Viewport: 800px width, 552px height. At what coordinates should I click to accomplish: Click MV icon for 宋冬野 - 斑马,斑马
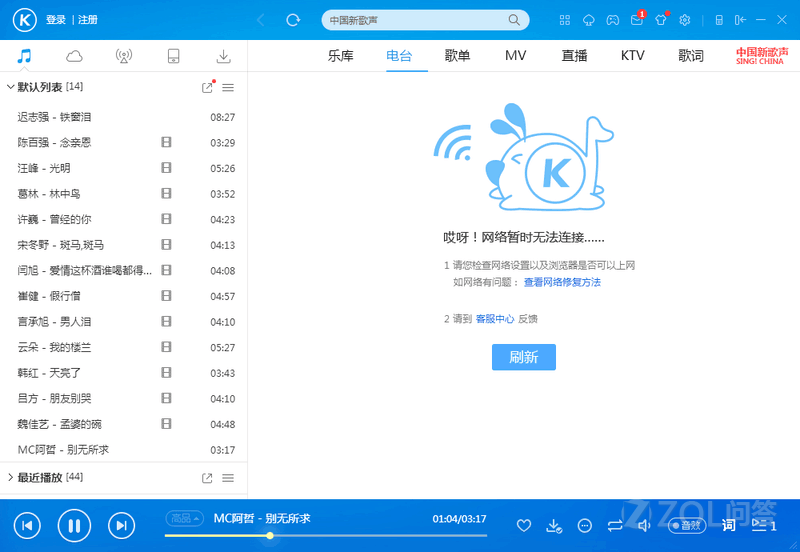[166, 245]
